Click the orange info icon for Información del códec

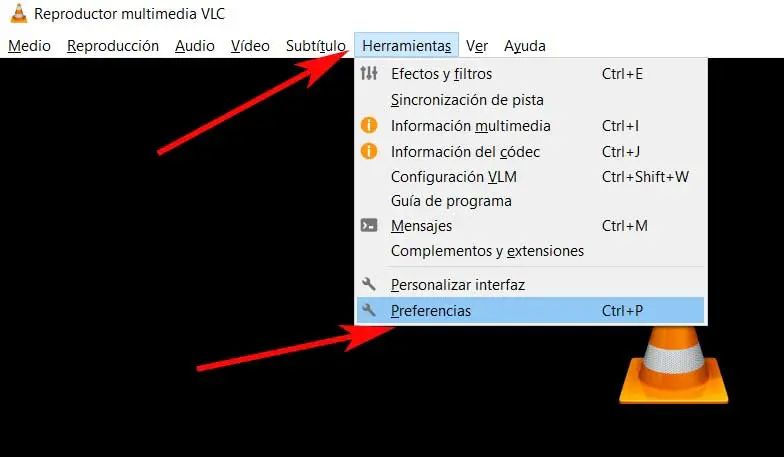click(x=369, y=151)
